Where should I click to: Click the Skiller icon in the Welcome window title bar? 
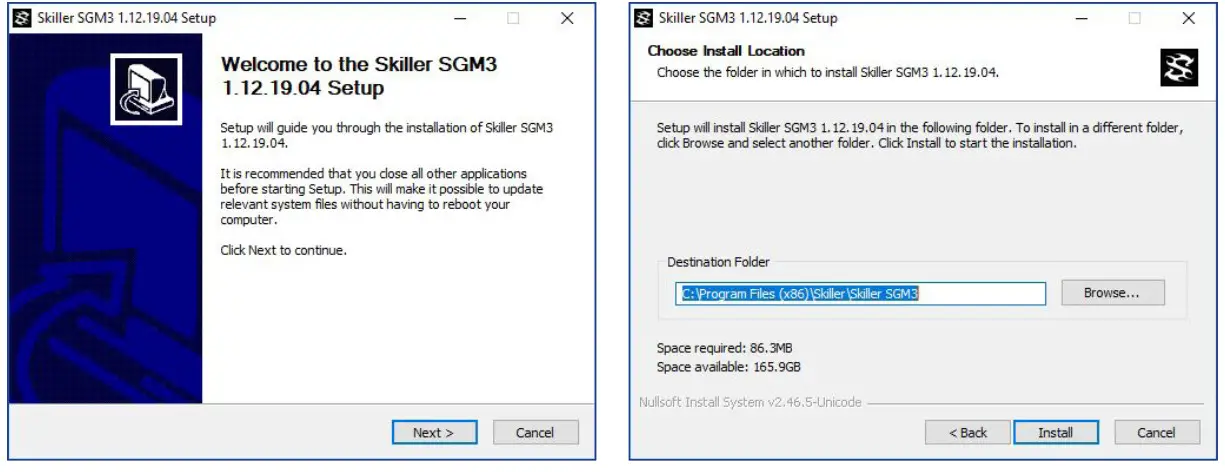(23, 18)
